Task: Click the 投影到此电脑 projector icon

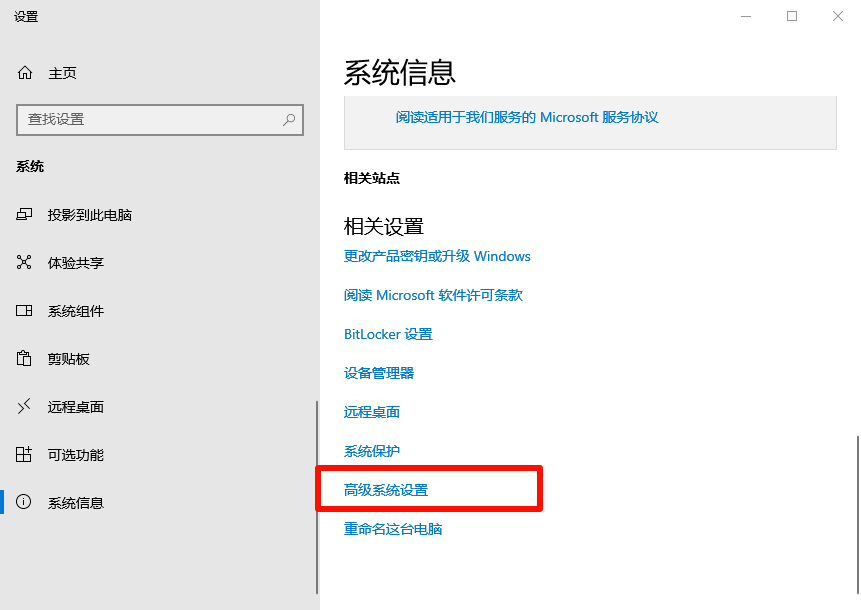Action: click(x=24, y=214)
